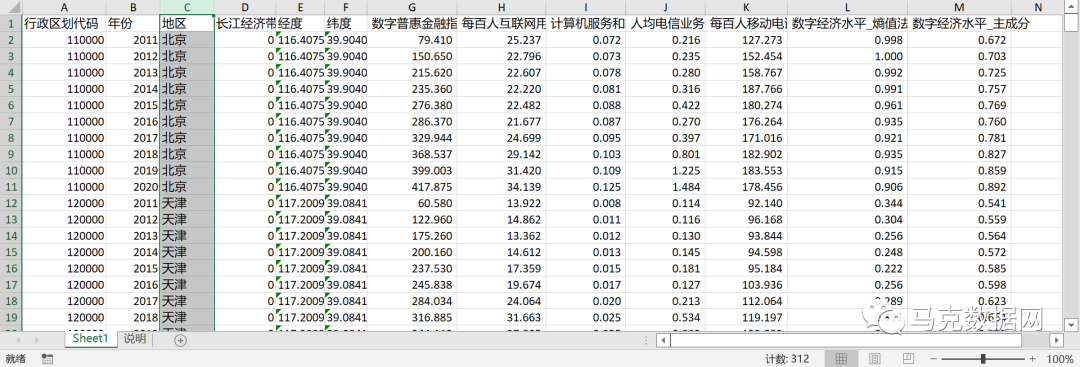1080x367 pixels.
Task: Click the tab bar split handle dots
Action: pyautogui.click(x=645, y=340)
